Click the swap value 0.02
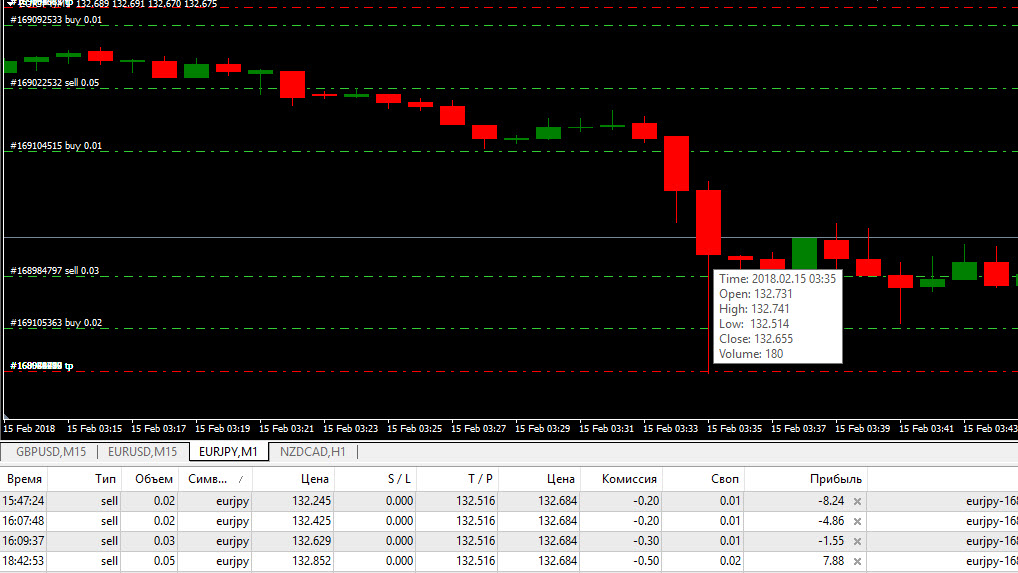This screenshot has width=1018, height=573. click(730, 561)
